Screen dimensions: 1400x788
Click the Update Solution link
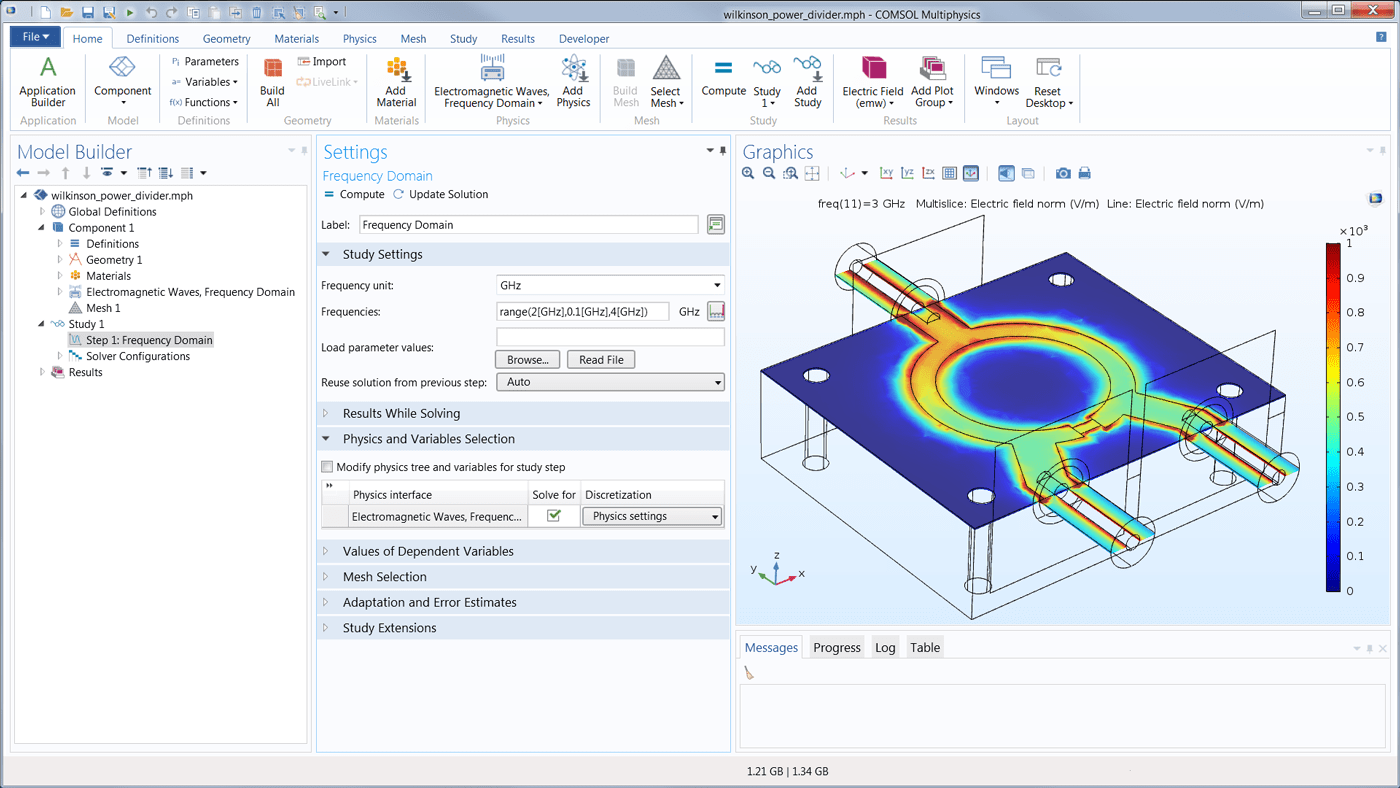tap(447, 195)
